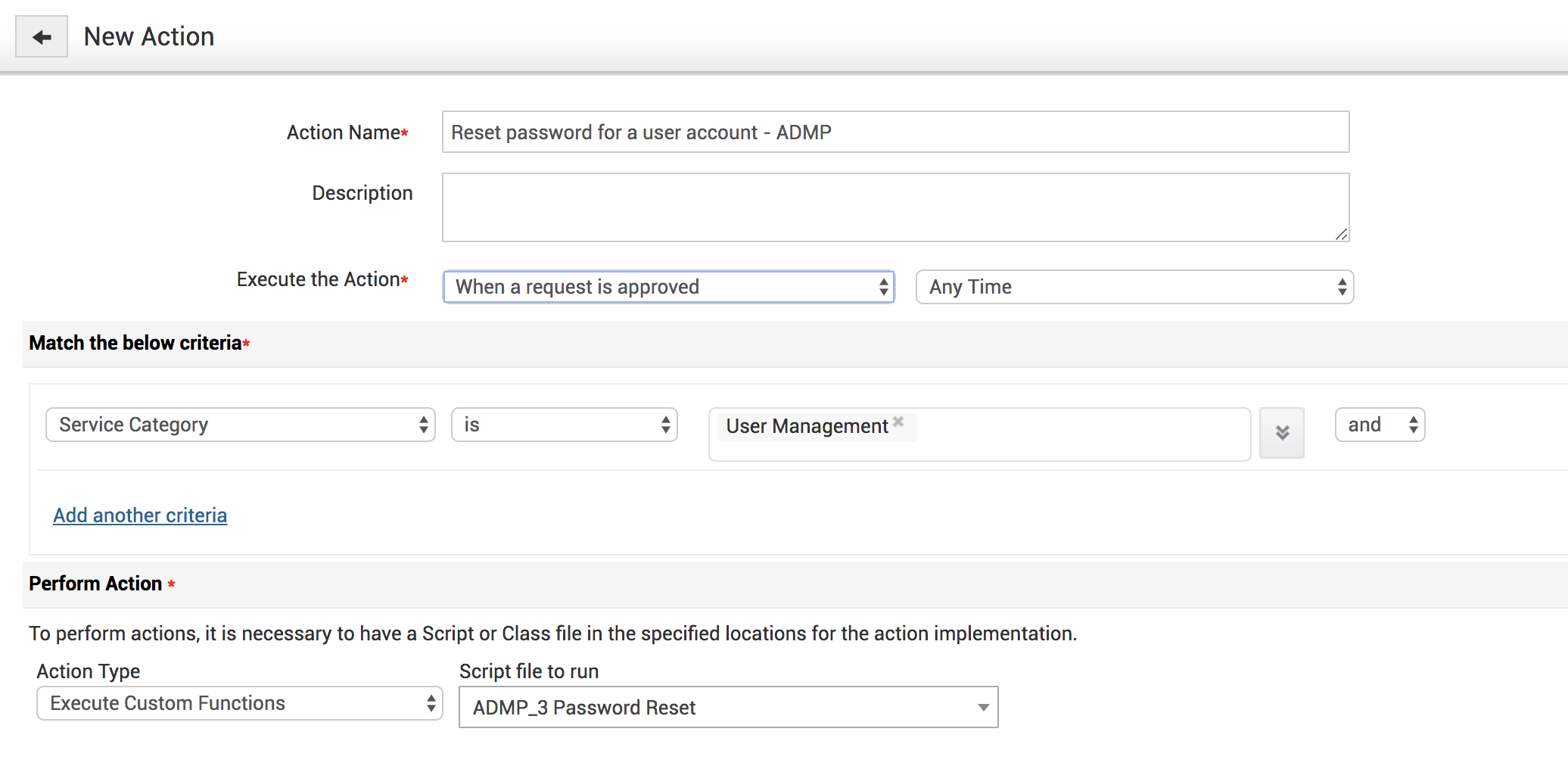Image resolution: width=1568 pixels, height=766 pixels.
Task: Click the New Action page title
Action: point(149,36)
